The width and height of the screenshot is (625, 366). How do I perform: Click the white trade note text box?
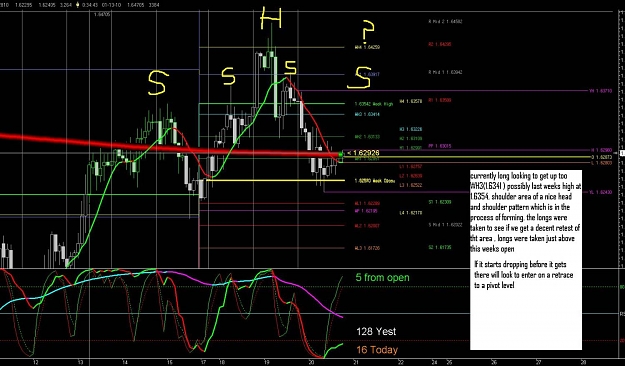tap(526, 260)
